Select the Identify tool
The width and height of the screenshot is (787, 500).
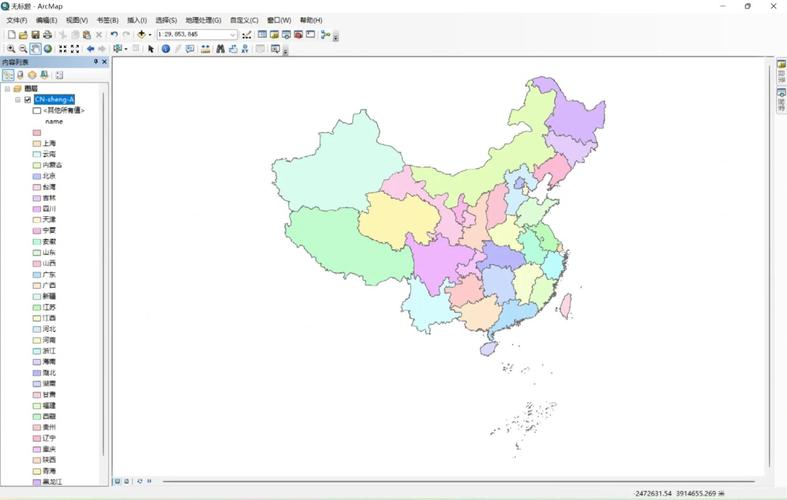(166, 49)
